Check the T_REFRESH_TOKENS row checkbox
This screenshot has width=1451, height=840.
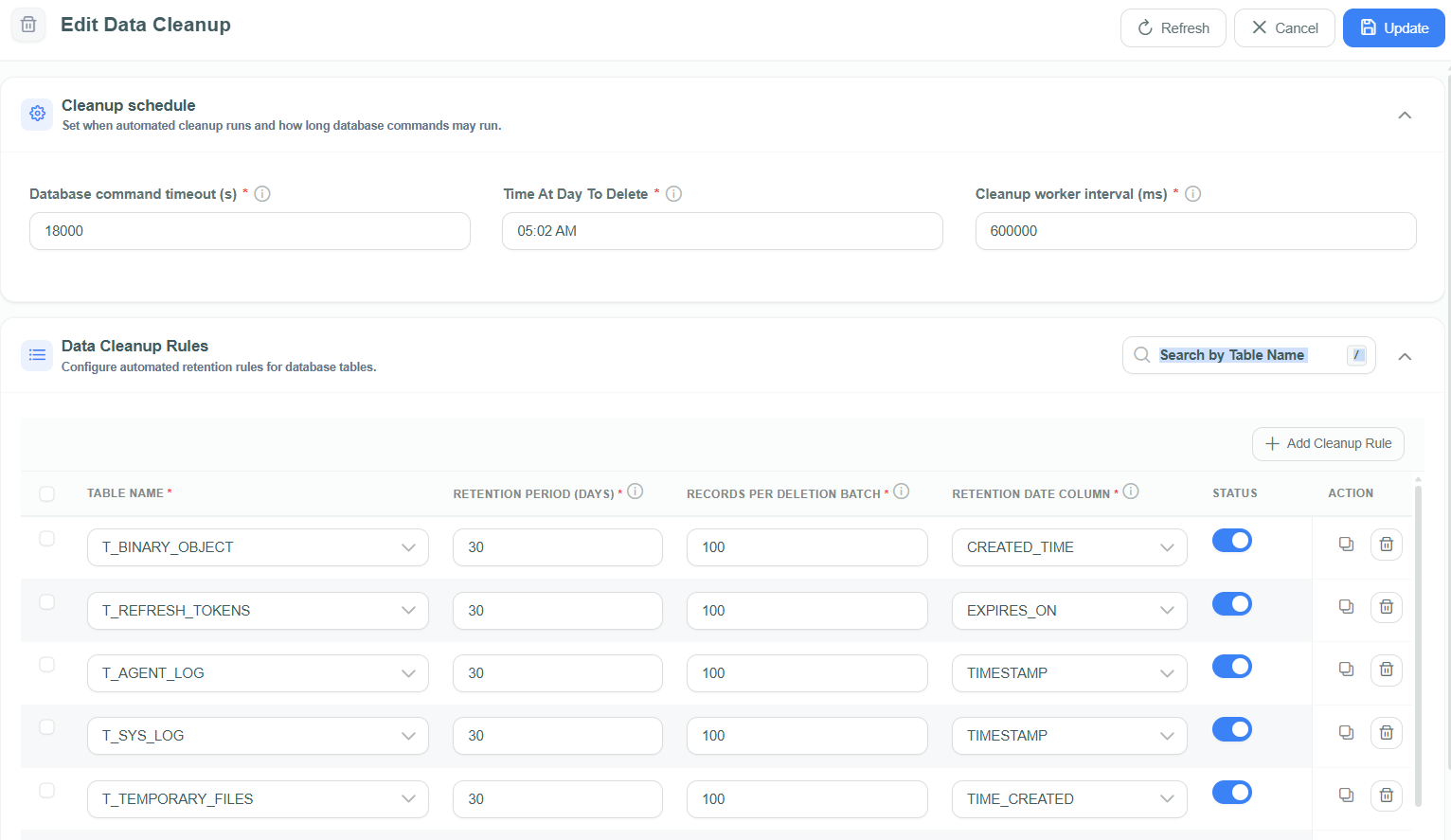point(46,602)
